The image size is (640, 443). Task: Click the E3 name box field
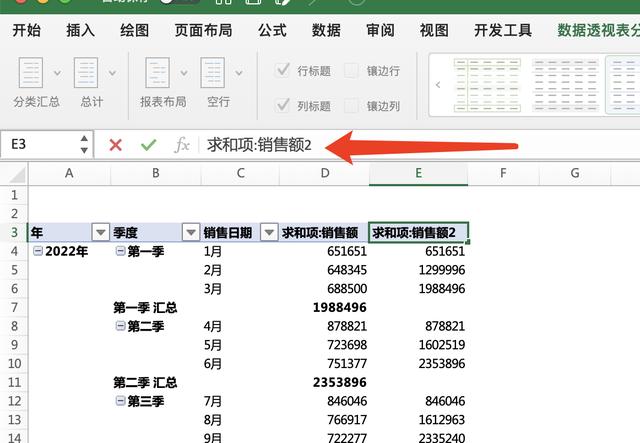point(45,145)
